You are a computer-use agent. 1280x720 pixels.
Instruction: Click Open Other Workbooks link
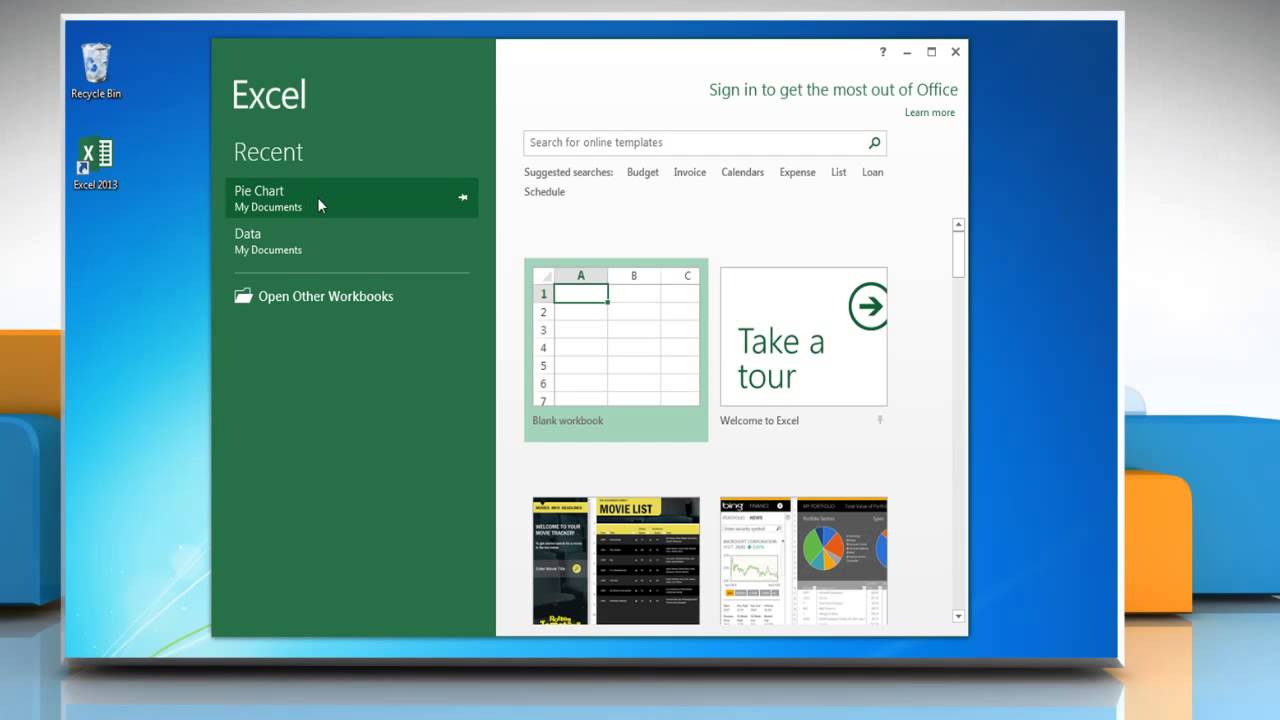point(326,297)
